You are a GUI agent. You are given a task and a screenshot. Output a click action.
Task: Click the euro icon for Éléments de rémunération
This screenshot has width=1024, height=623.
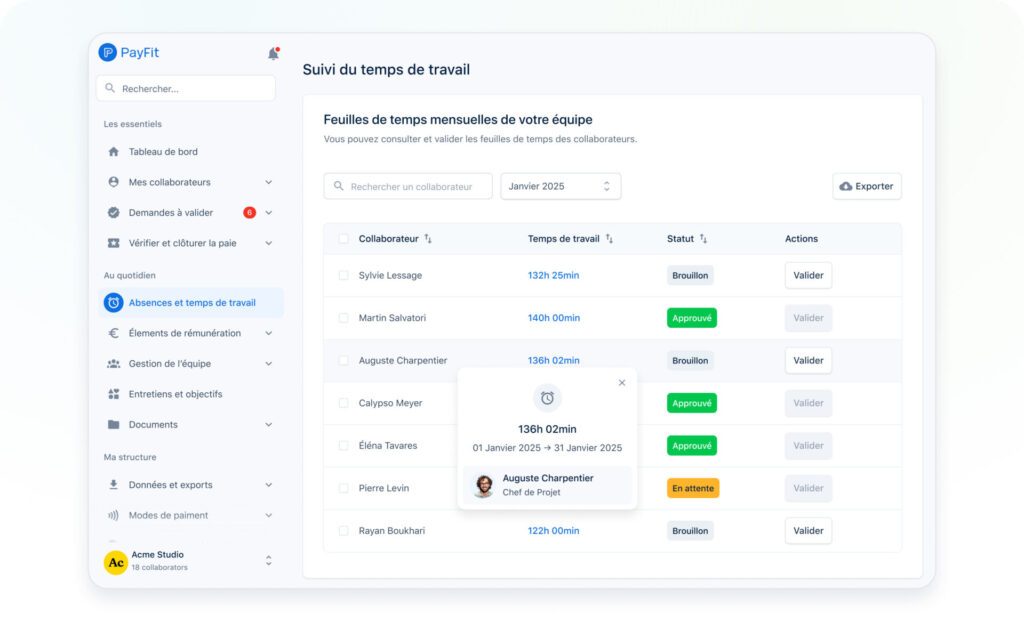pyautogui.click(x=113, y=333)
